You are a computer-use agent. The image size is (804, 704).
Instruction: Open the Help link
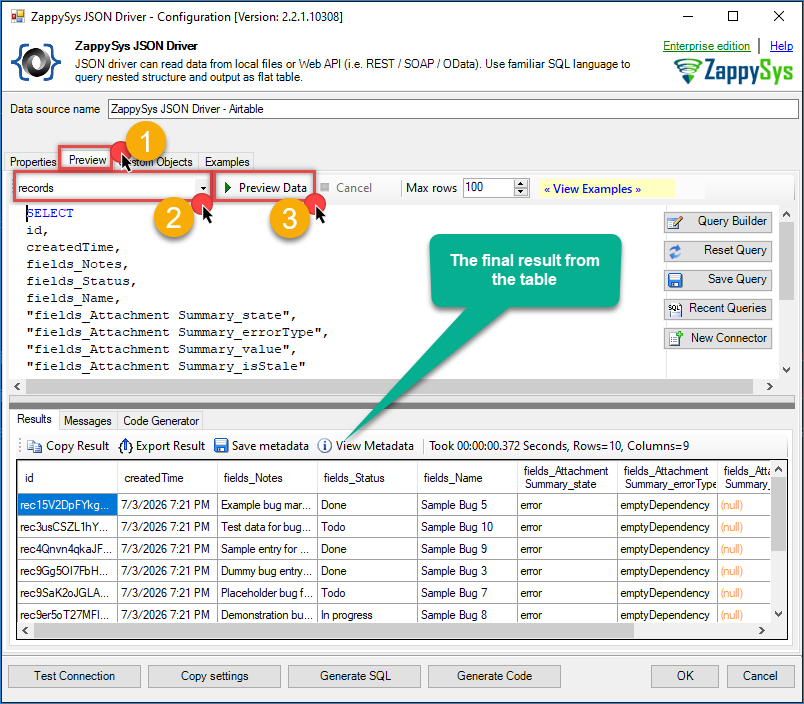[x=781, y=46]
